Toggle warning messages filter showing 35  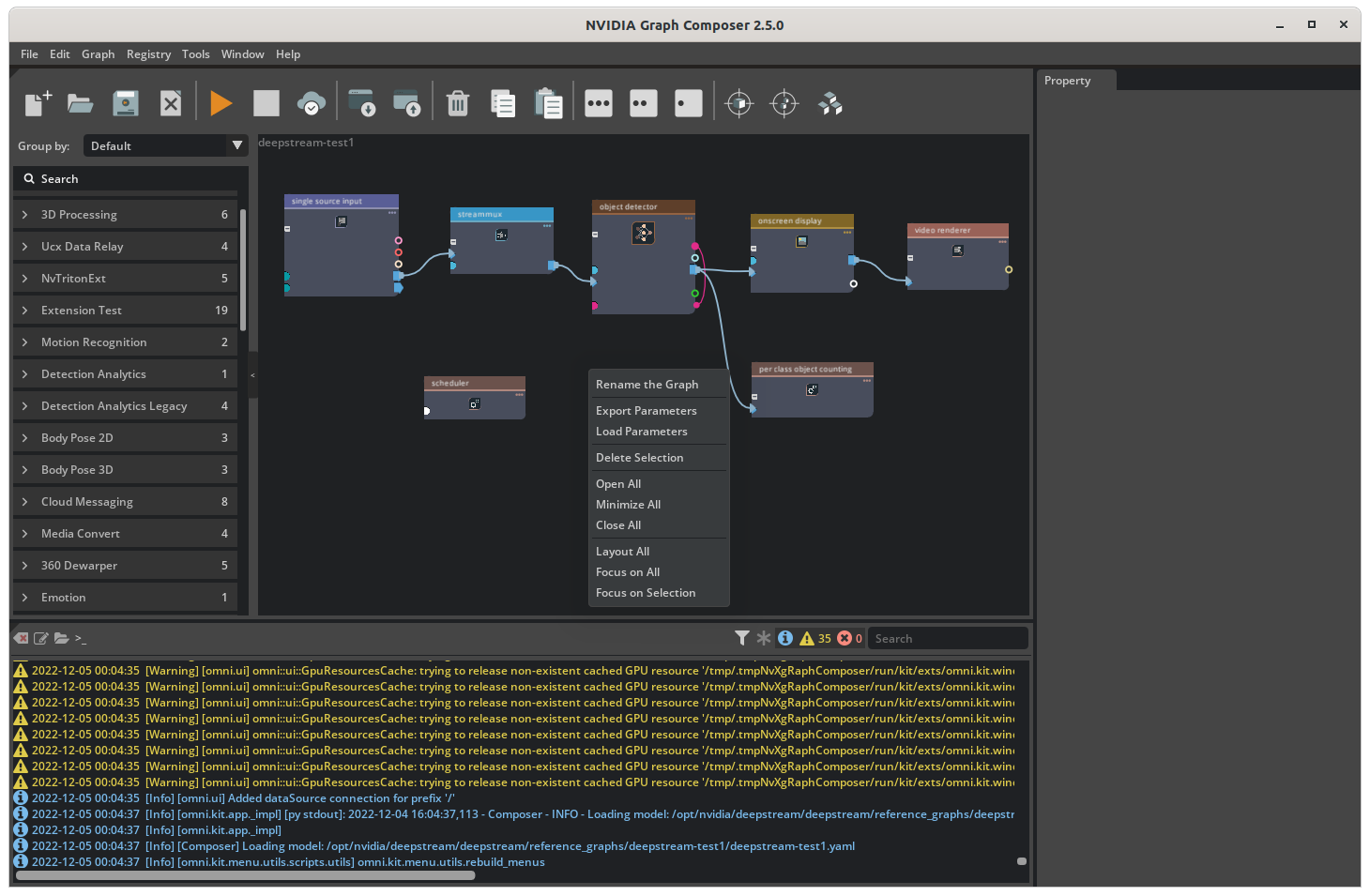coord(815,638)
